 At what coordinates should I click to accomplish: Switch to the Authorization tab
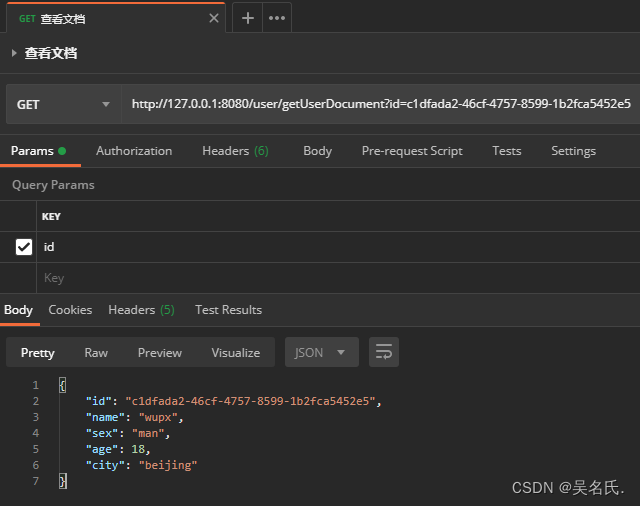pyautogui.click(x=134, y=151)
